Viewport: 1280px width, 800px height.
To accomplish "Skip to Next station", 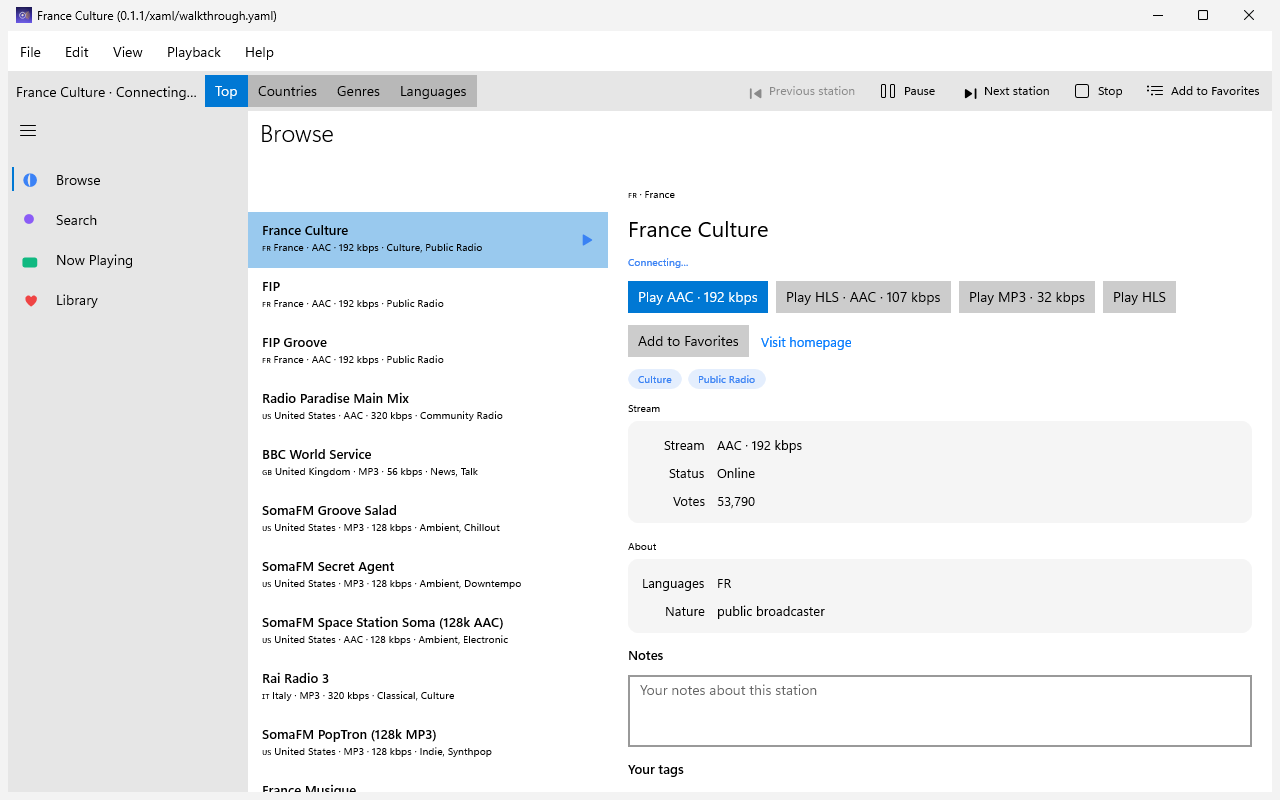I will [x=1006, y=91].
